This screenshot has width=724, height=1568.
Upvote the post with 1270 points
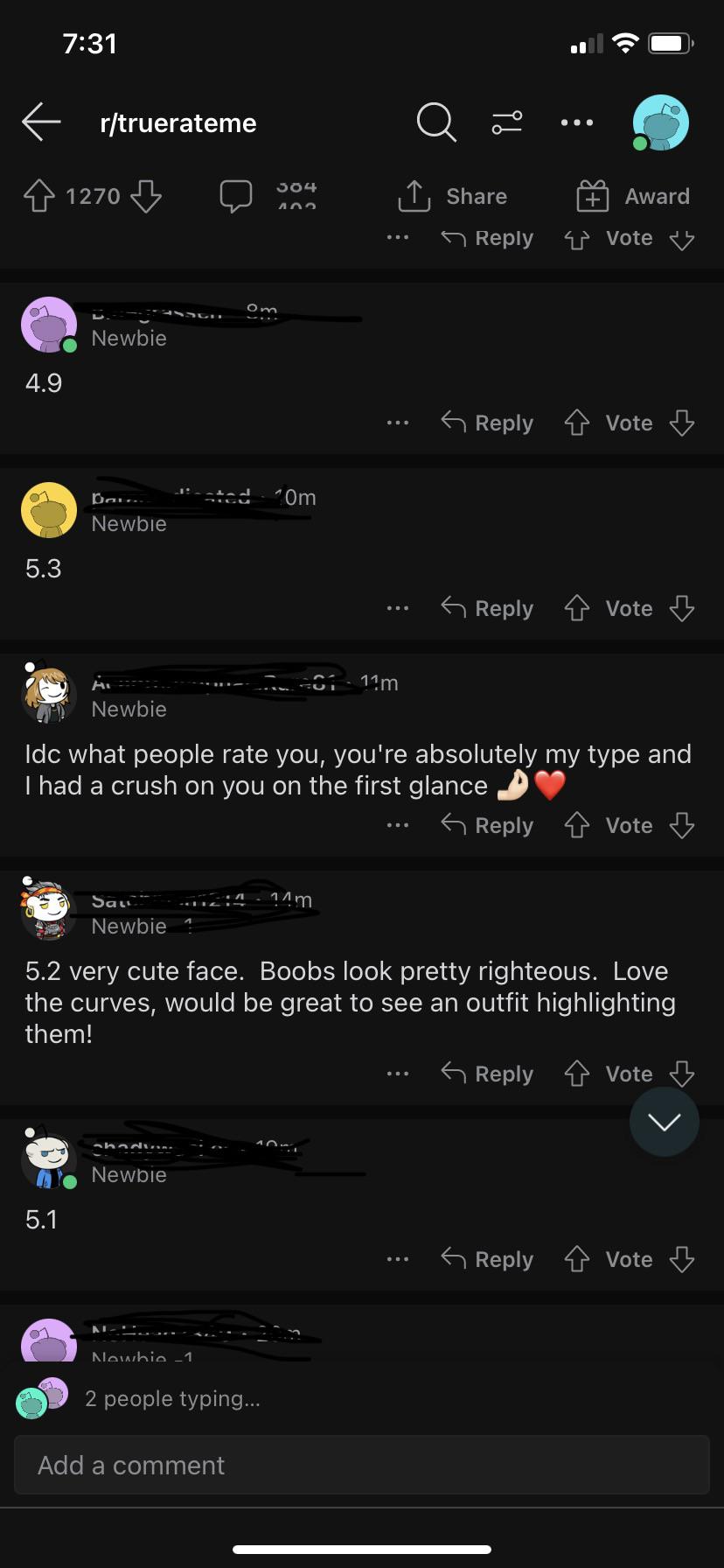coord(38,196)
